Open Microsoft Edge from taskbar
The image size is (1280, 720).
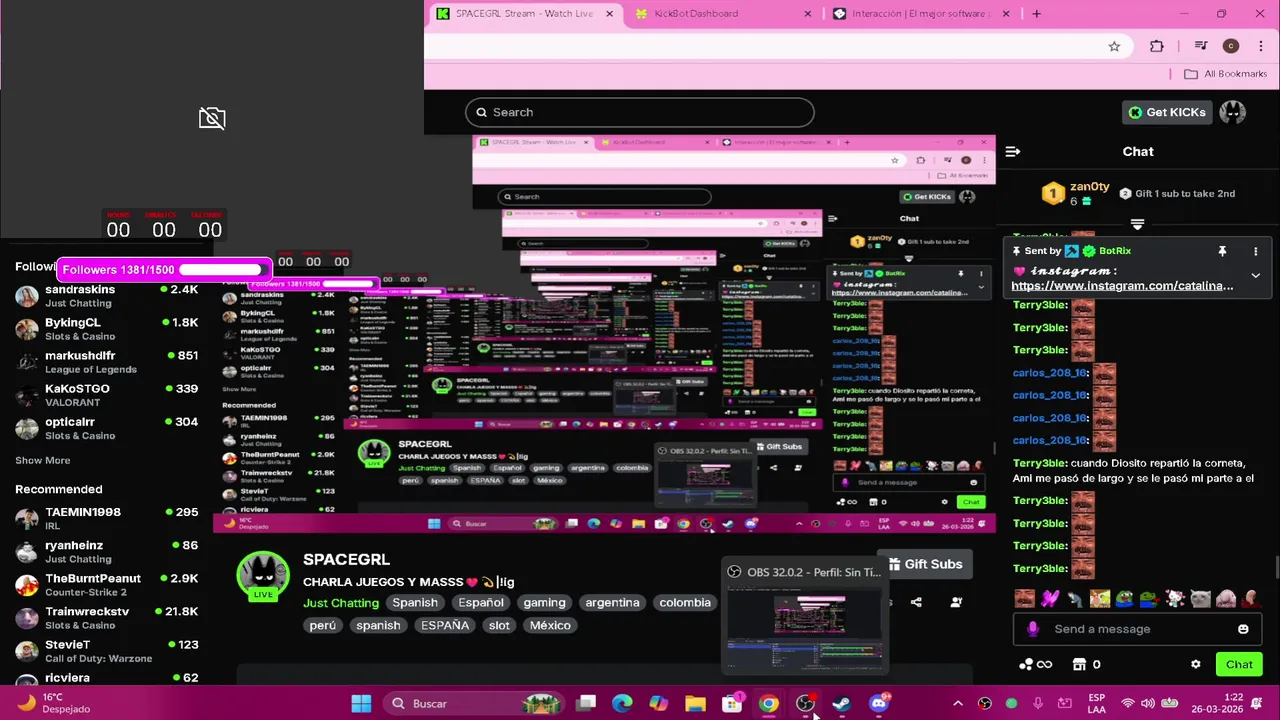coord(622,704)
